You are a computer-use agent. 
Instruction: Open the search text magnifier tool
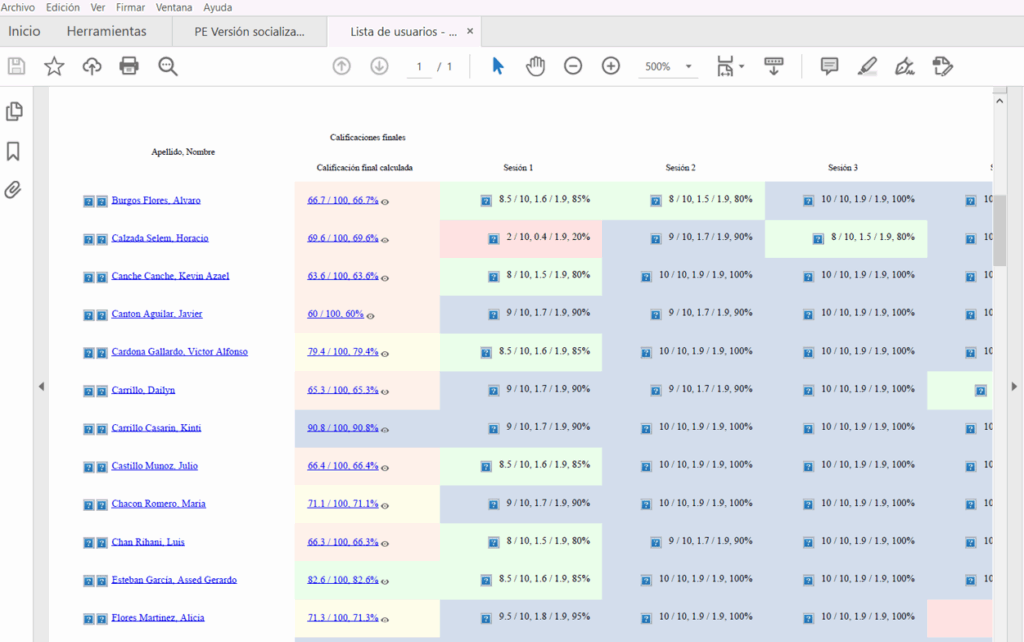tap(167, 66)
